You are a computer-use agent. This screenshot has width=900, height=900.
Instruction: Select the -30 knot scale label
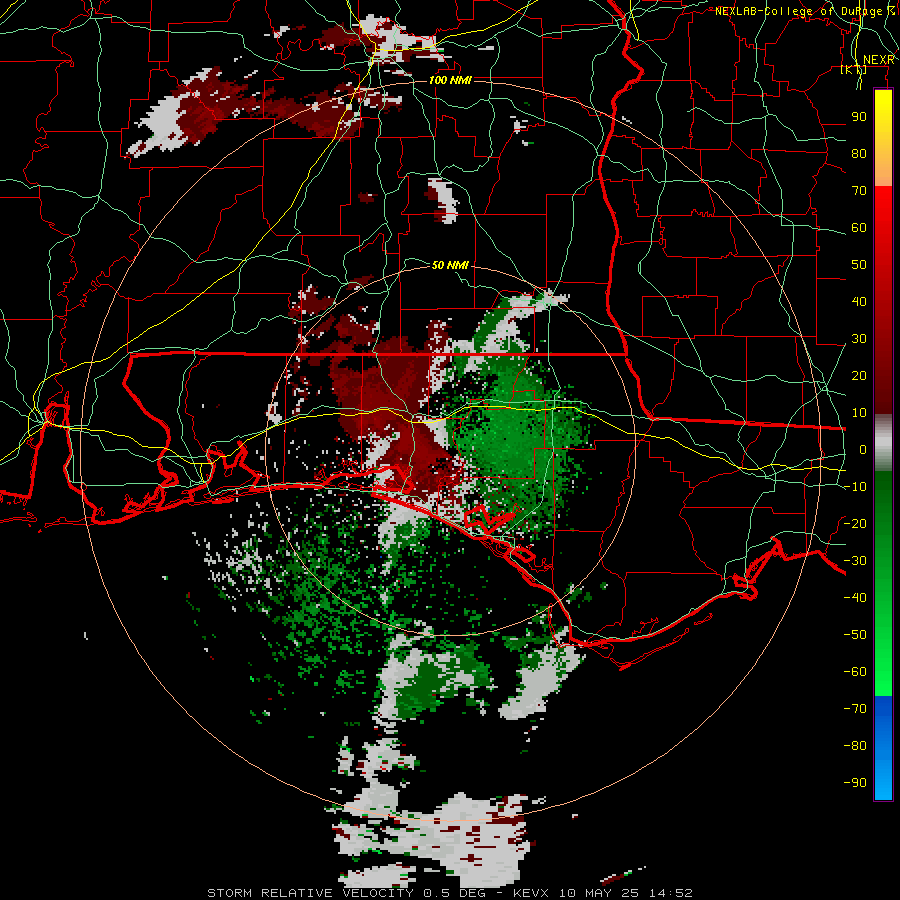tap(855, 561)
